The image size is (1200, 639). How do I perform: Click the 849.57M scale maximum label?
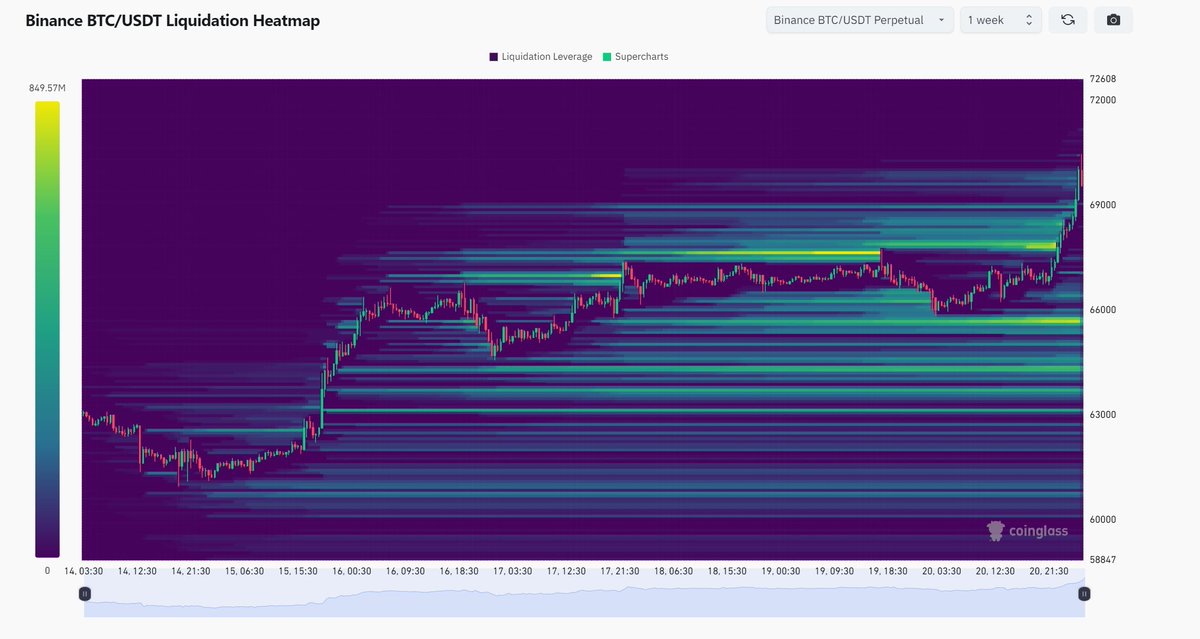click(x=47, y=88)
